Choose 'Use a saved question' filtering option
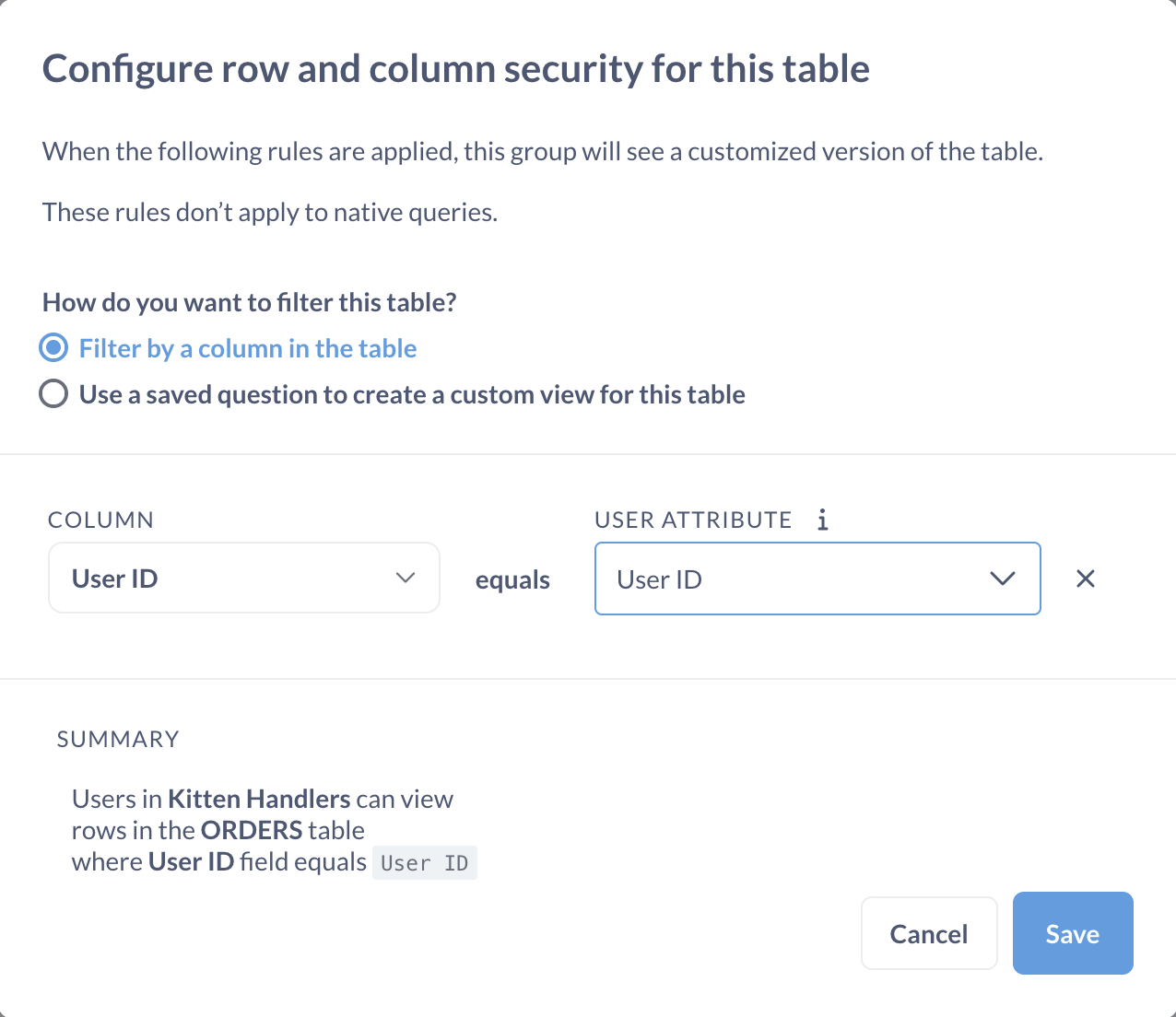Image resolution: width=1176 pixels, height=1017 pixels. [412, 393]
